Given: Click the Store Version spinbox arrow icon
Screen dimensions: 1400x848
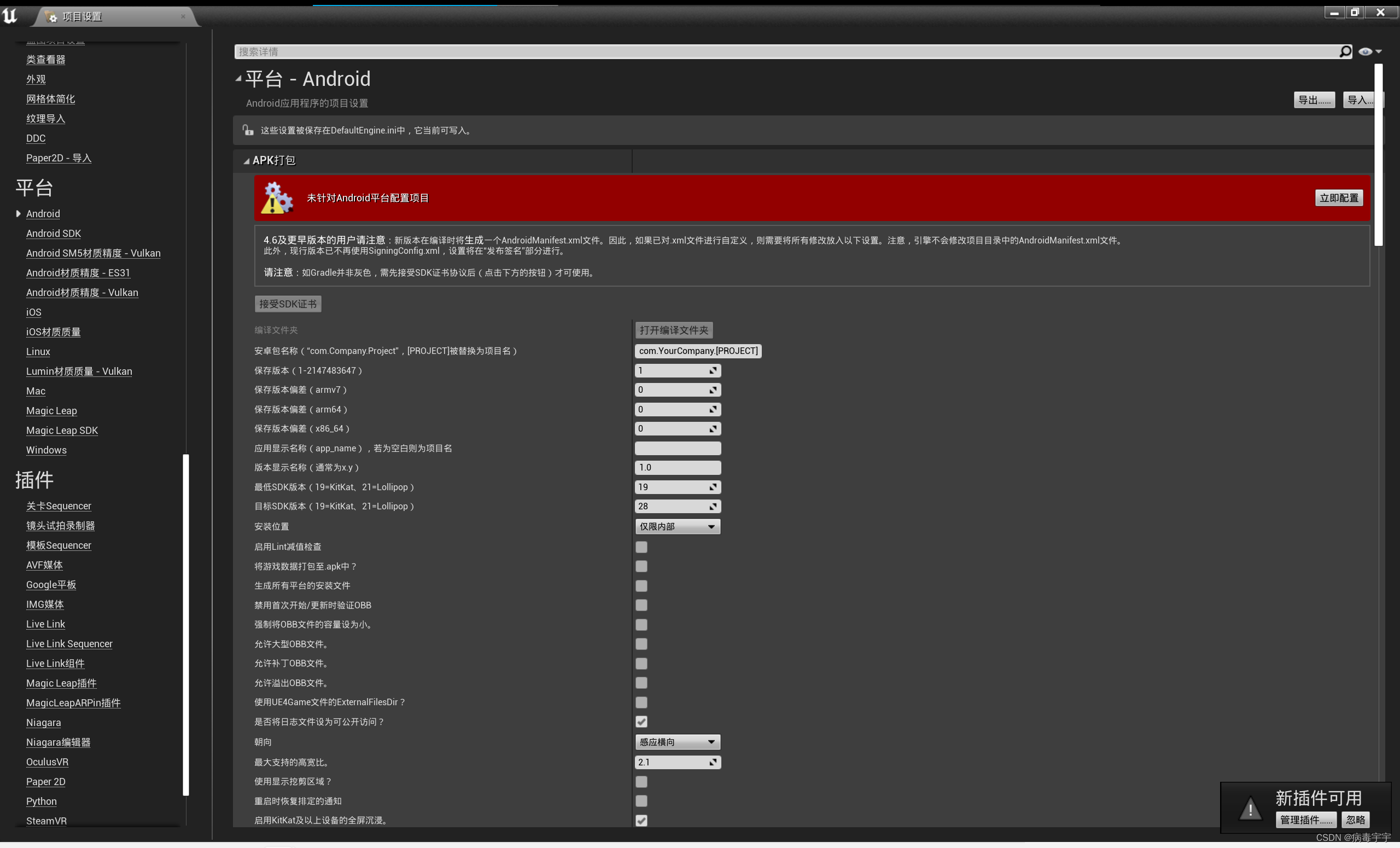Looking at the screenshot, I should click(x=713, y=370).
